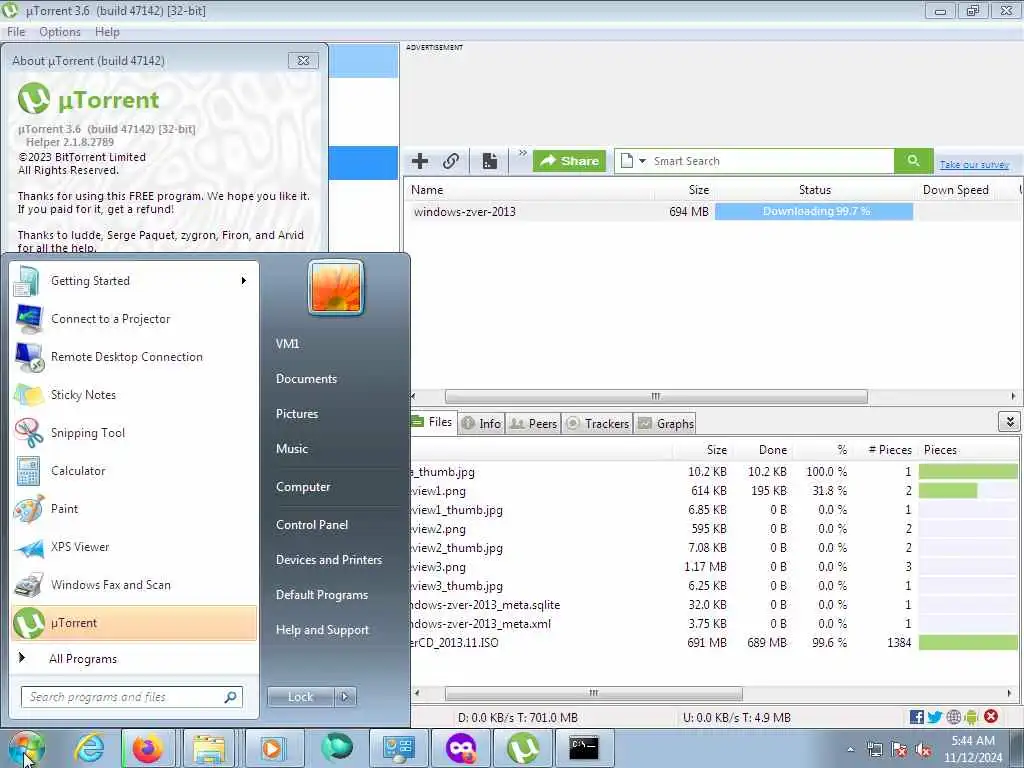Show hidden system tray icons arrow
This screenshot has width=1024, height=768.
pos(850,749)
